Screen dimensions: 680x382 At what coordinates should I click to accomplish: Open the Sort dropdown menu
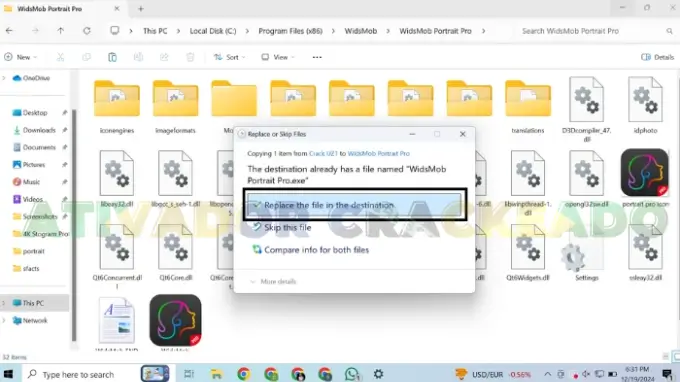(x=229, y=57)
